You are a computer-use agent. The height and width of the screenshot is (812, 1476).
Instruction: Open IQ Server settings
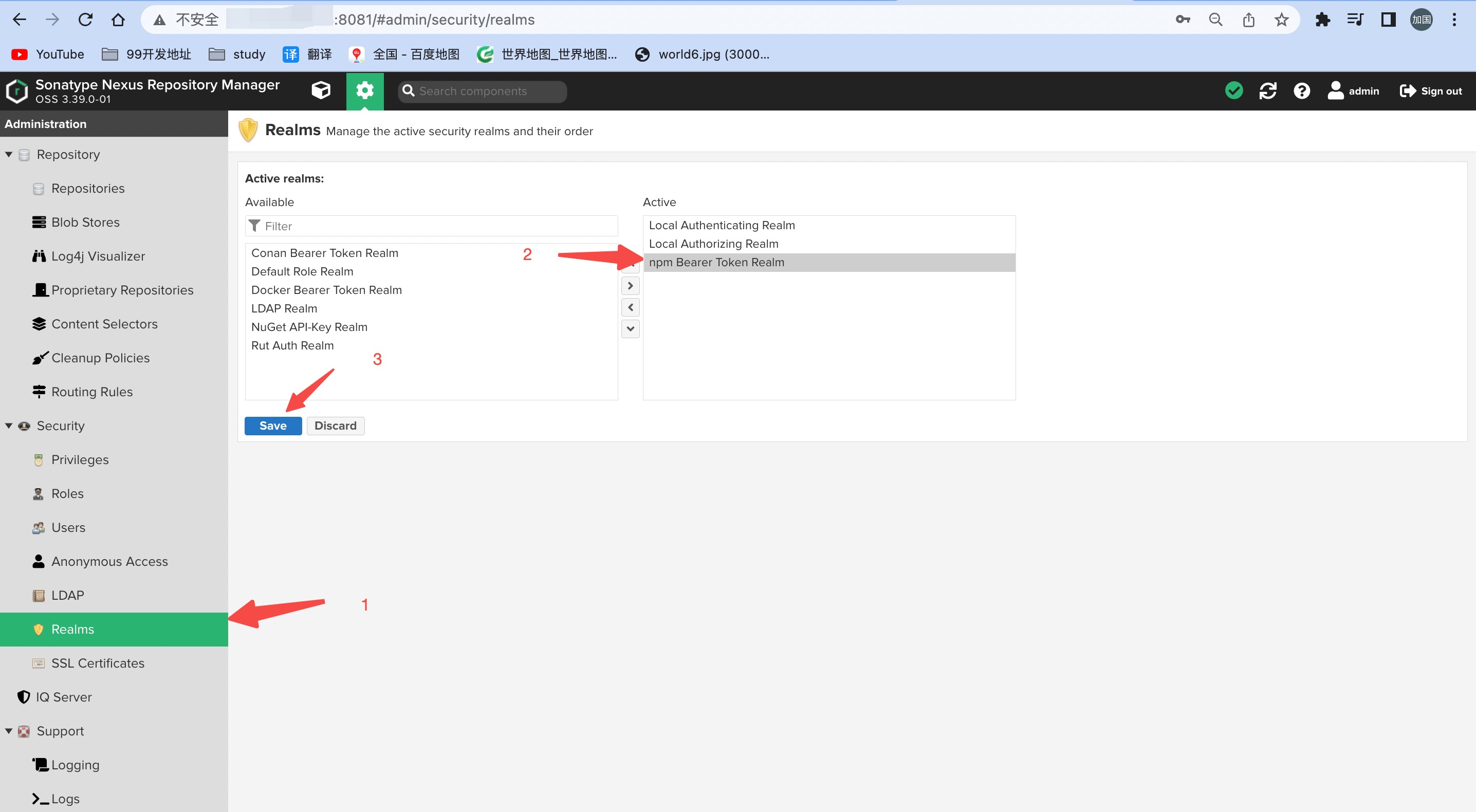114,697
